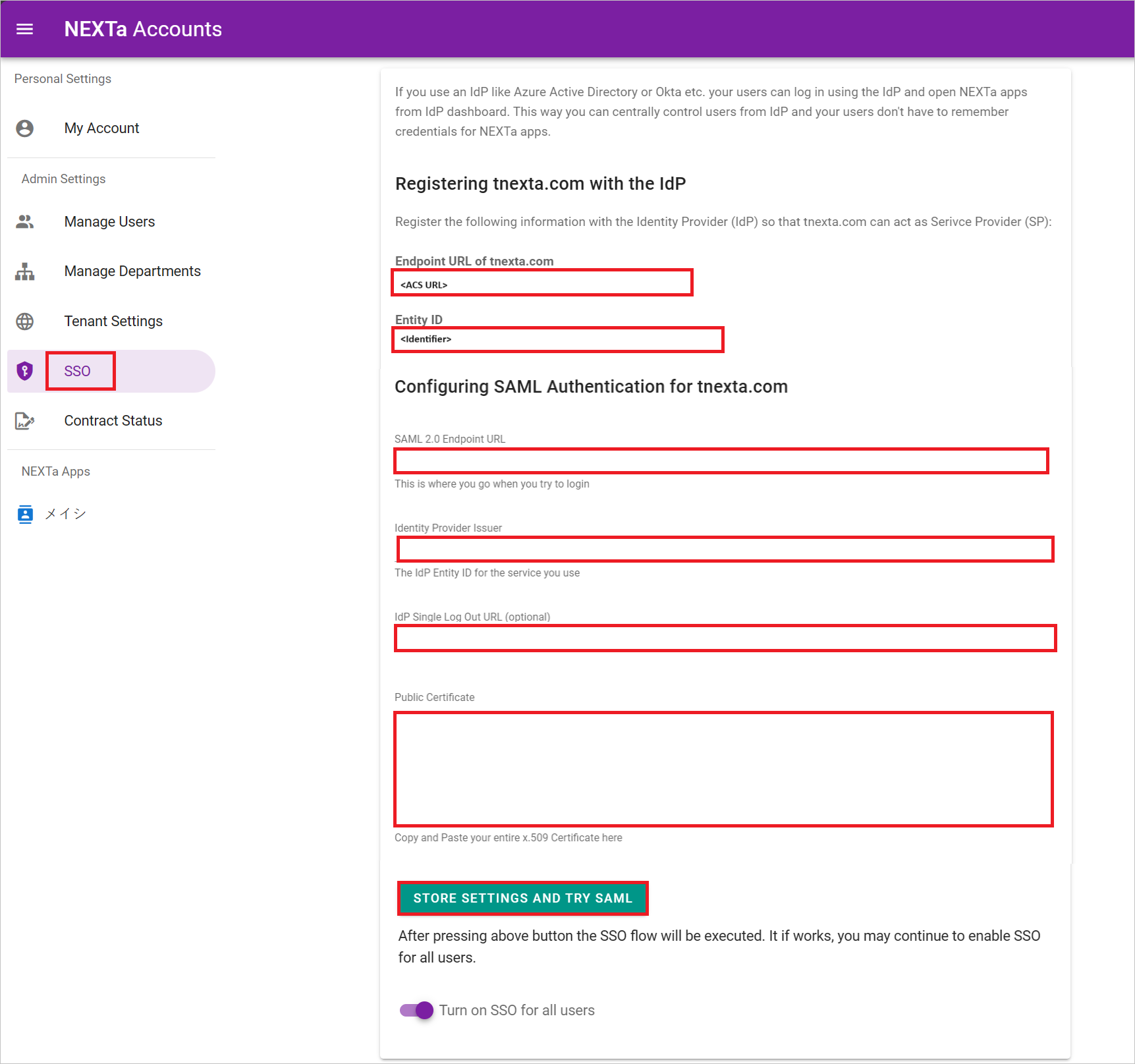Click the My Account sidebar link
1135x1064 pixels.
[x=101, y=128]
